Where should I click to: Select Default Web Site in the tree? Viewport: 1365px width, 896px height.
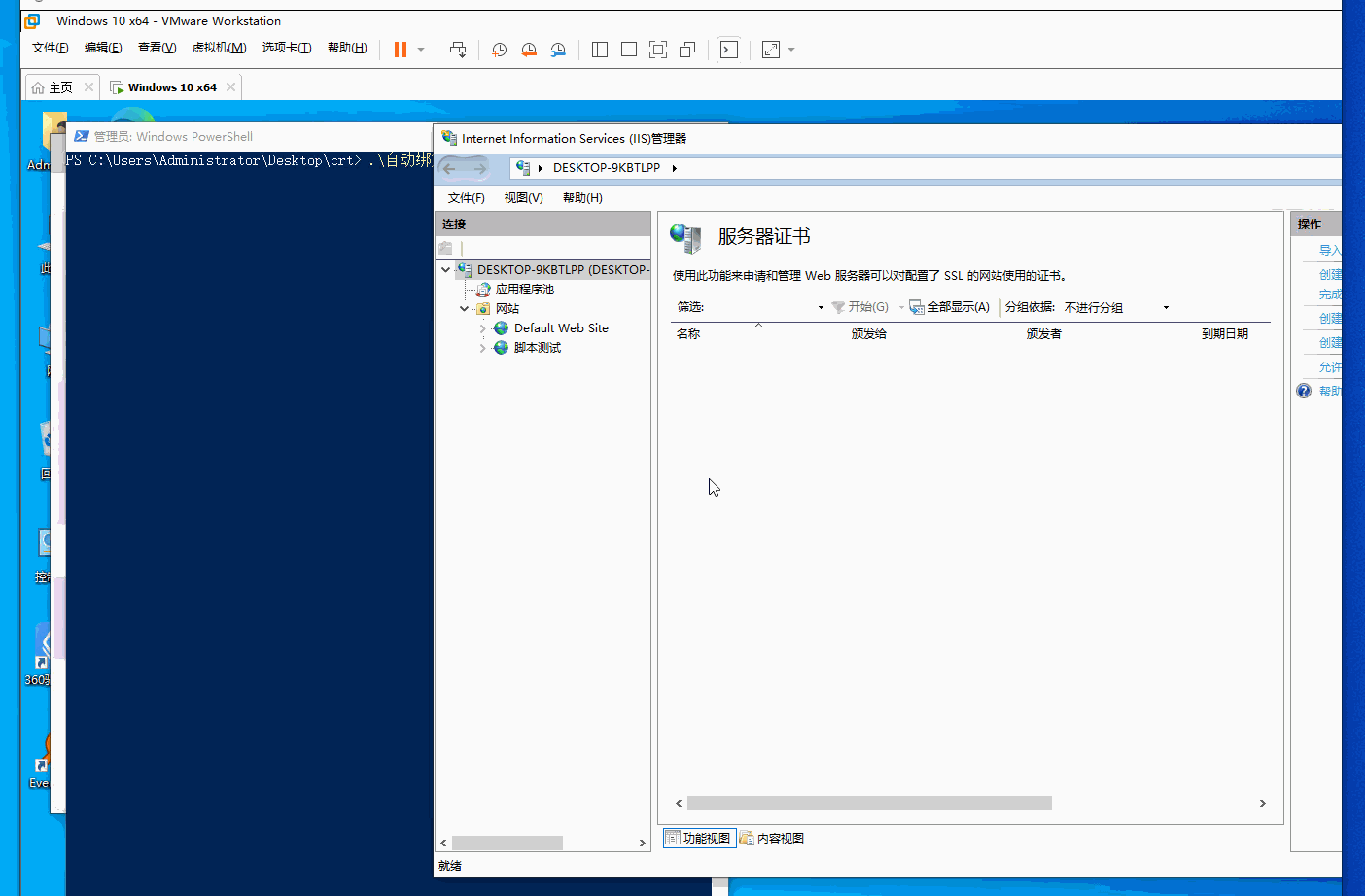coord(561,328)
